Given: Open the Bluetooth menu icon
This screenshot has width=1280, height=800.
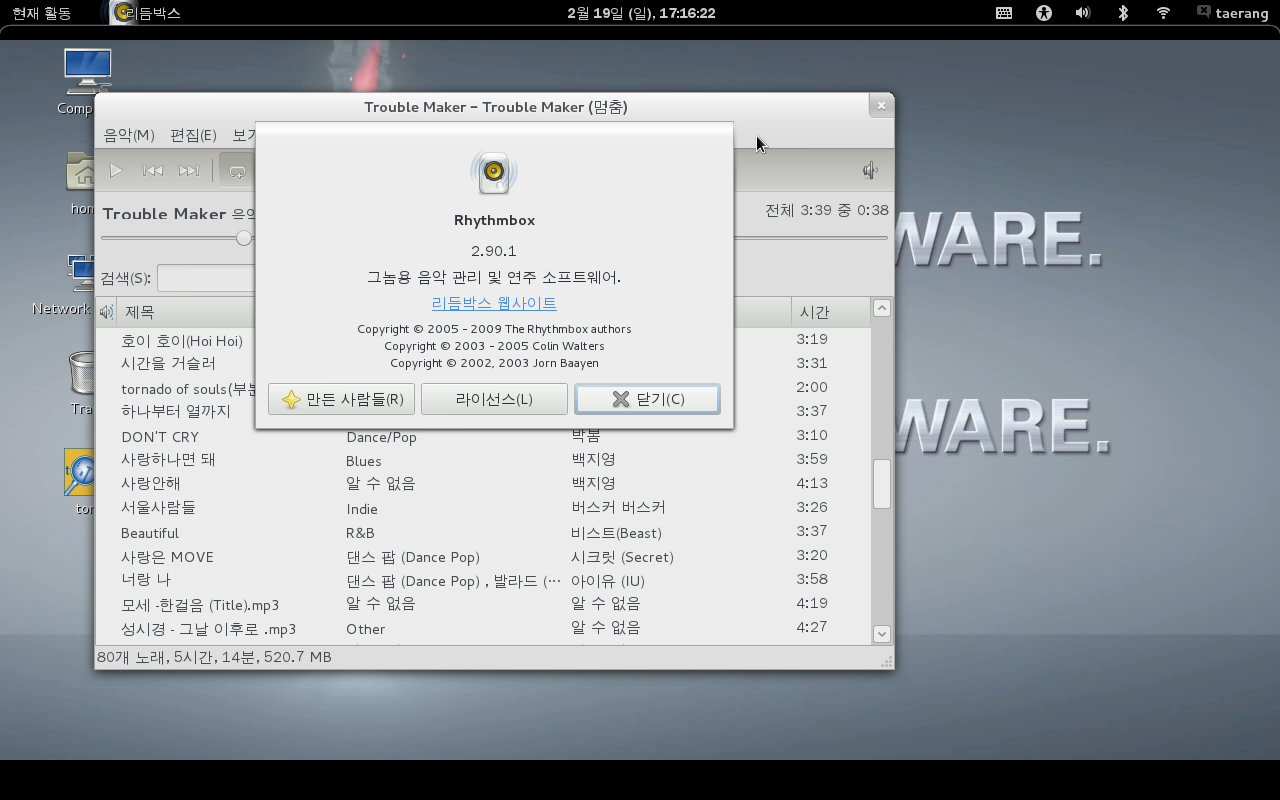Looking at the screenshot, I should coord(1123,13).
